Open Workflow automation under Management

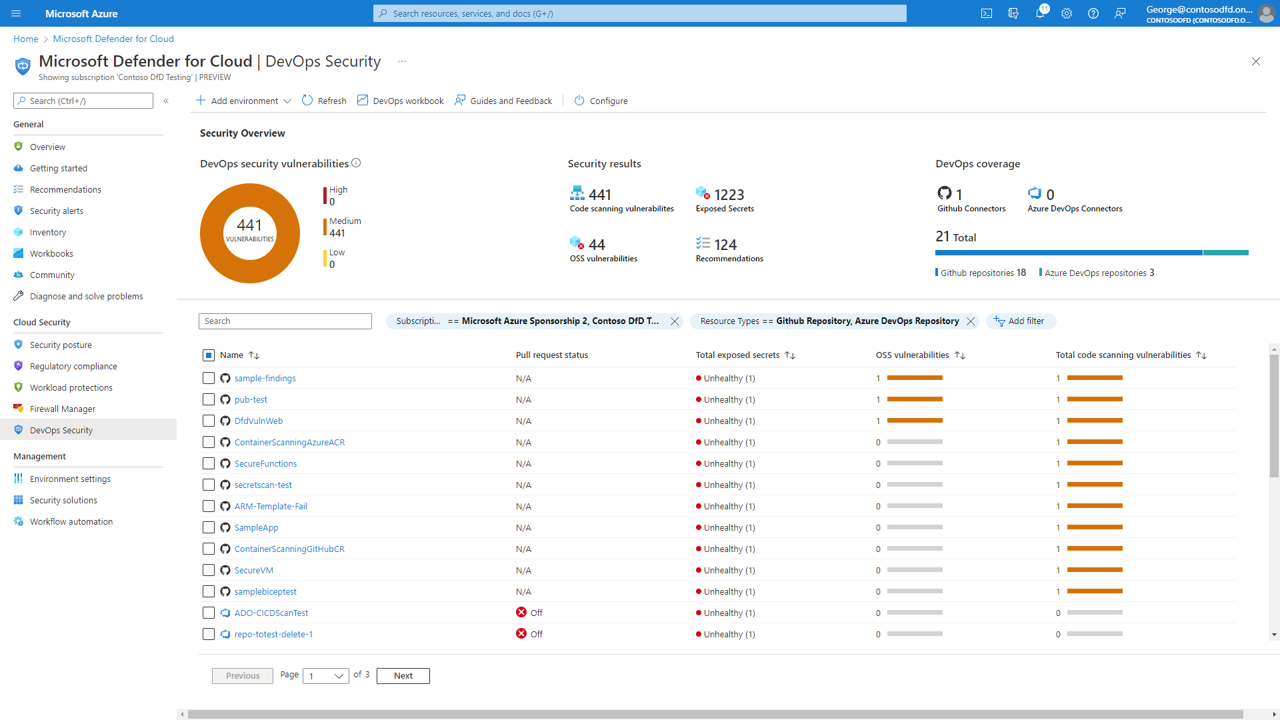click(68, 521)
